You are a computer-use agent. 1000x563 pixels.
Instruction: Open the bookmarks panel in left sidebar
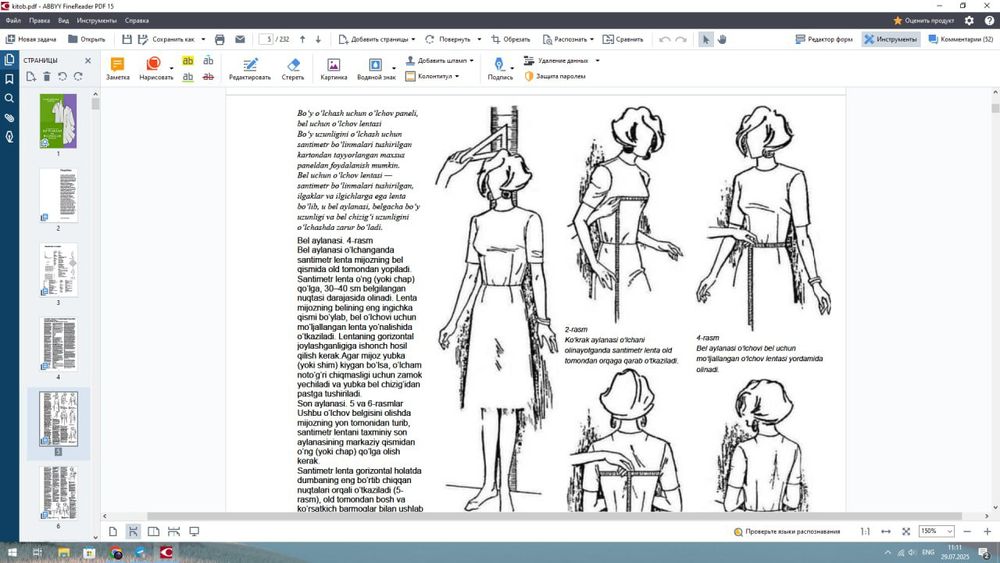[x=9, y=79]
